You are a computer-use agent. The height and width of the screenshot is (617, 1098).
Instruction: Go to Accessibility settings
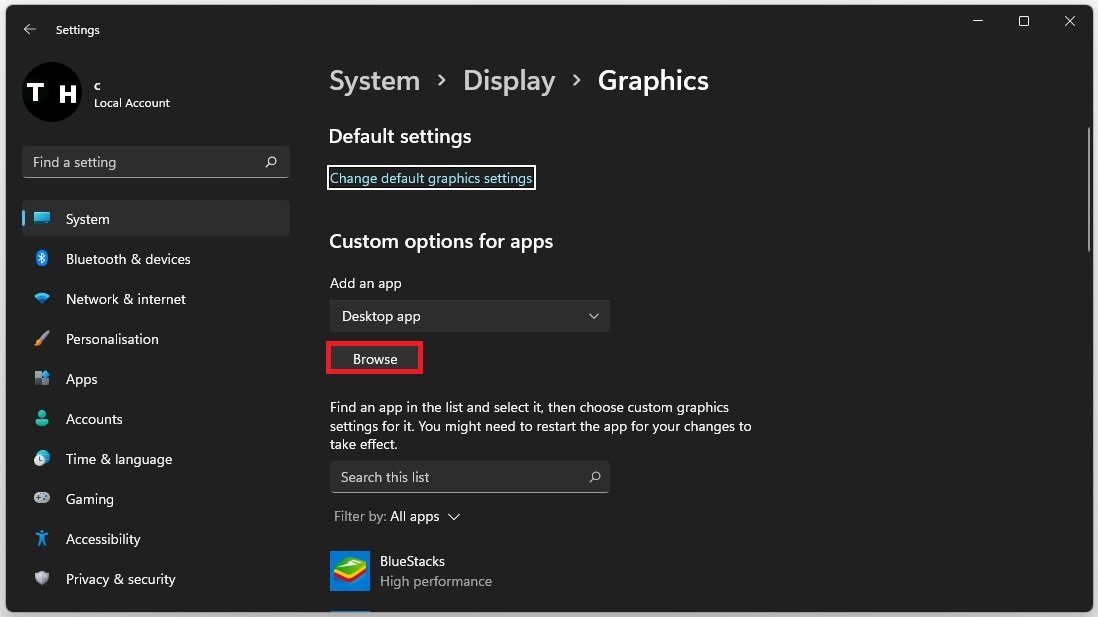pyautogui.click(x=102, y=539)
